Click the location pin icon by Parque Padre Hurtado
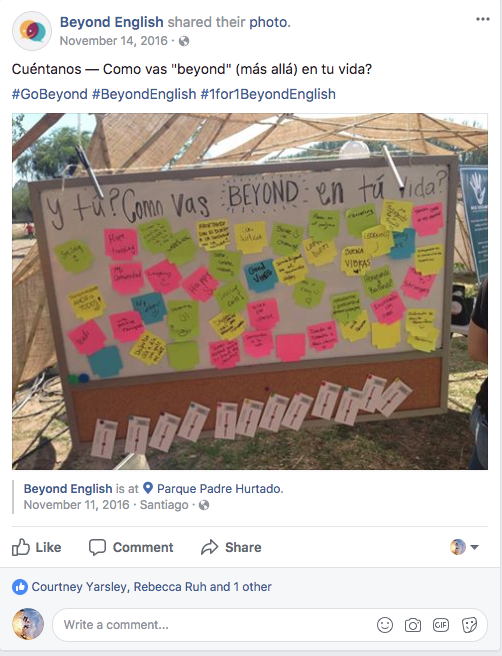The height and width of the screenshot is (656, 502). click(x=148, y=488)
